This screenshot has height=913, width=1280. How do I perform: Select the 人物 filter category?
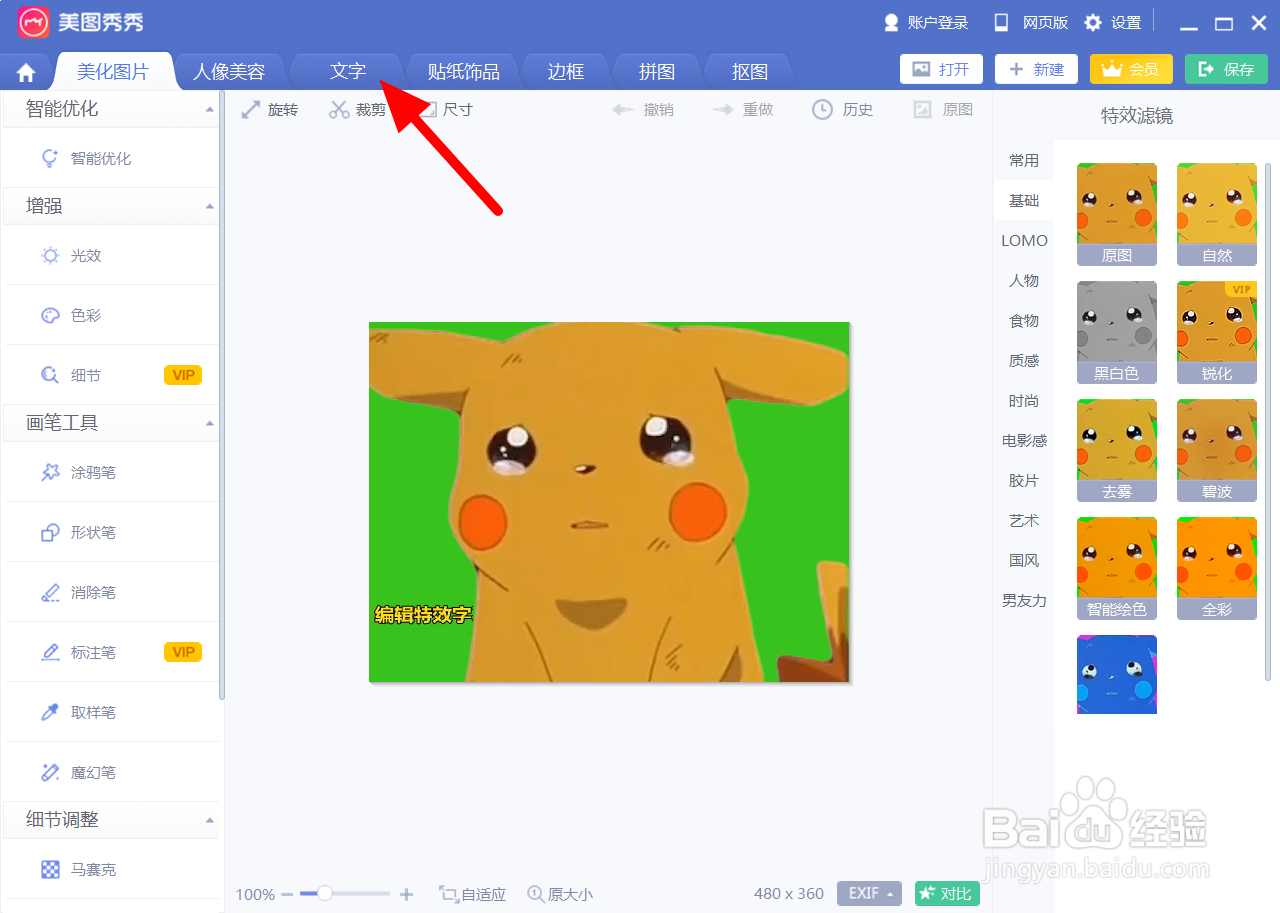tap(1024, 280)
